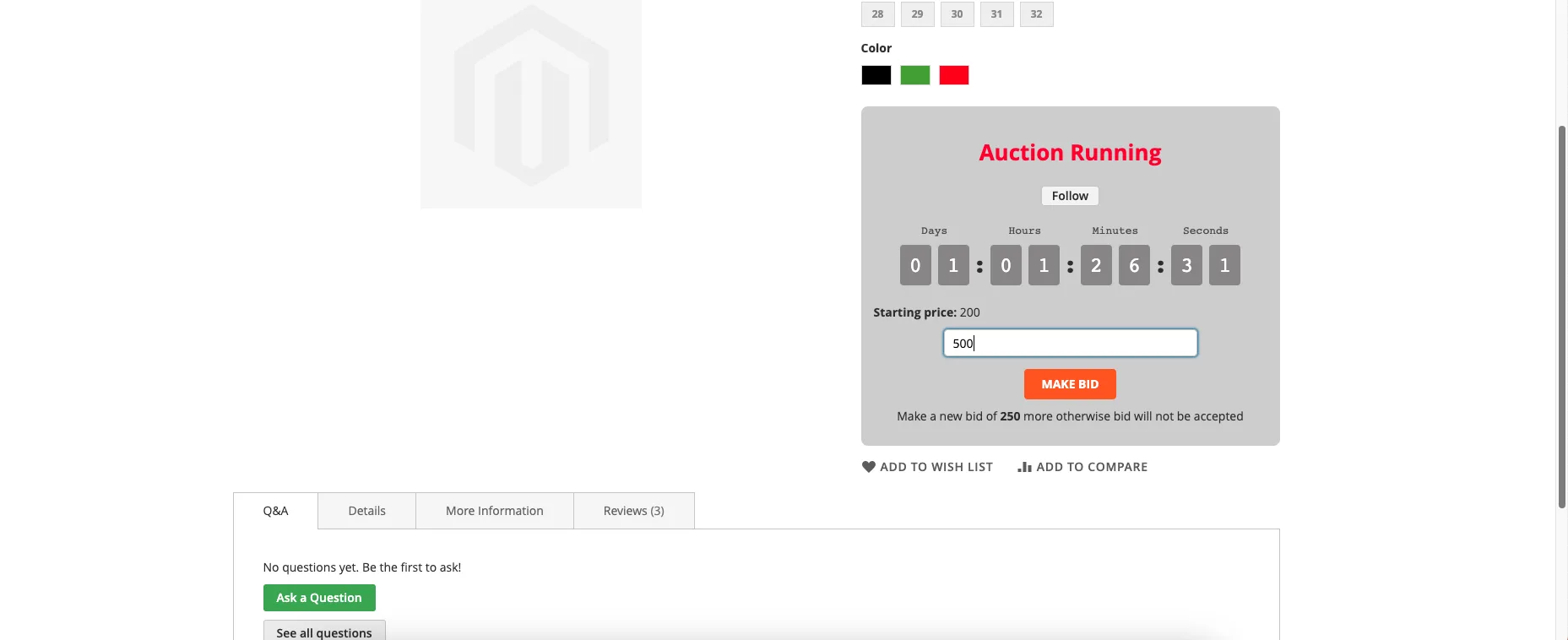Image resolution: width=1568 pixels, height=640 pixels.
Task: Choose the green color swatch
Action: 915,75
